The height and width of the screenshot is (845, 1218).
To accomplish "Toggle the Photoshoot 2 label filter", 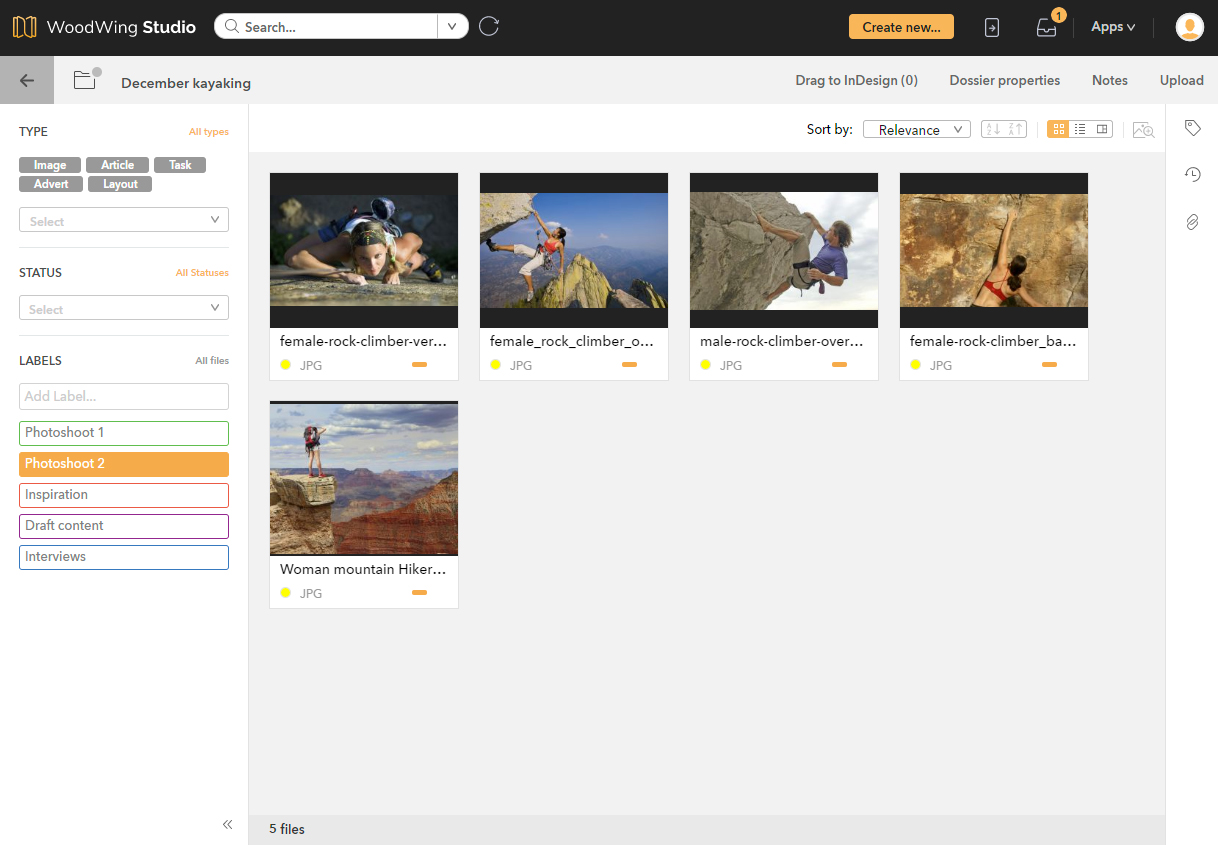I will [124, 464].
